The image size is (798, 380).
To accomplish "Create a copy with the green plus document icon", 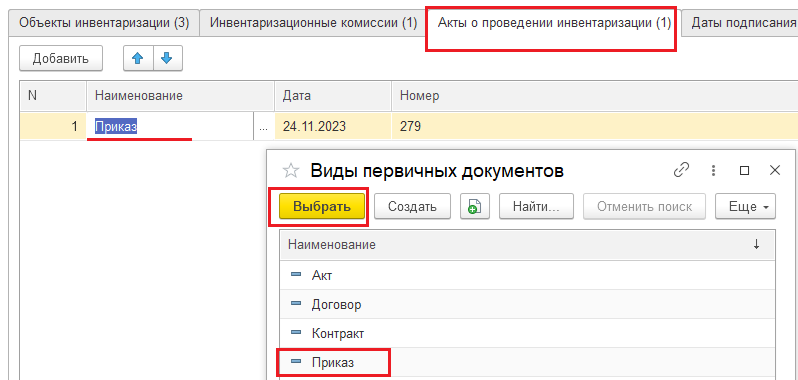I will [x=474, y=207].
